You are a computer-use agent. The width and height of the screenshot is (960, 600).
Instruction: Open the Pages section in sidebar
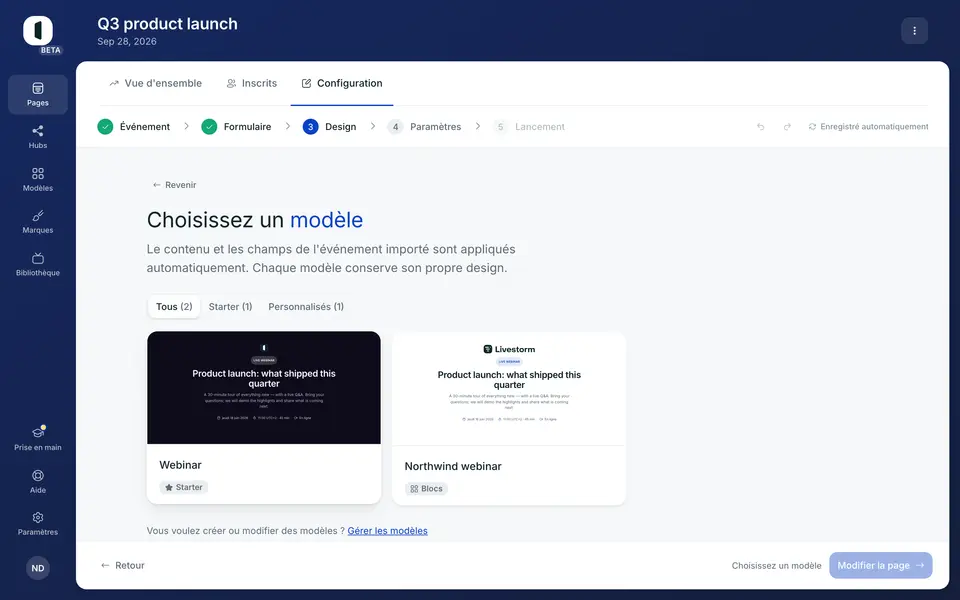[37, 94]
